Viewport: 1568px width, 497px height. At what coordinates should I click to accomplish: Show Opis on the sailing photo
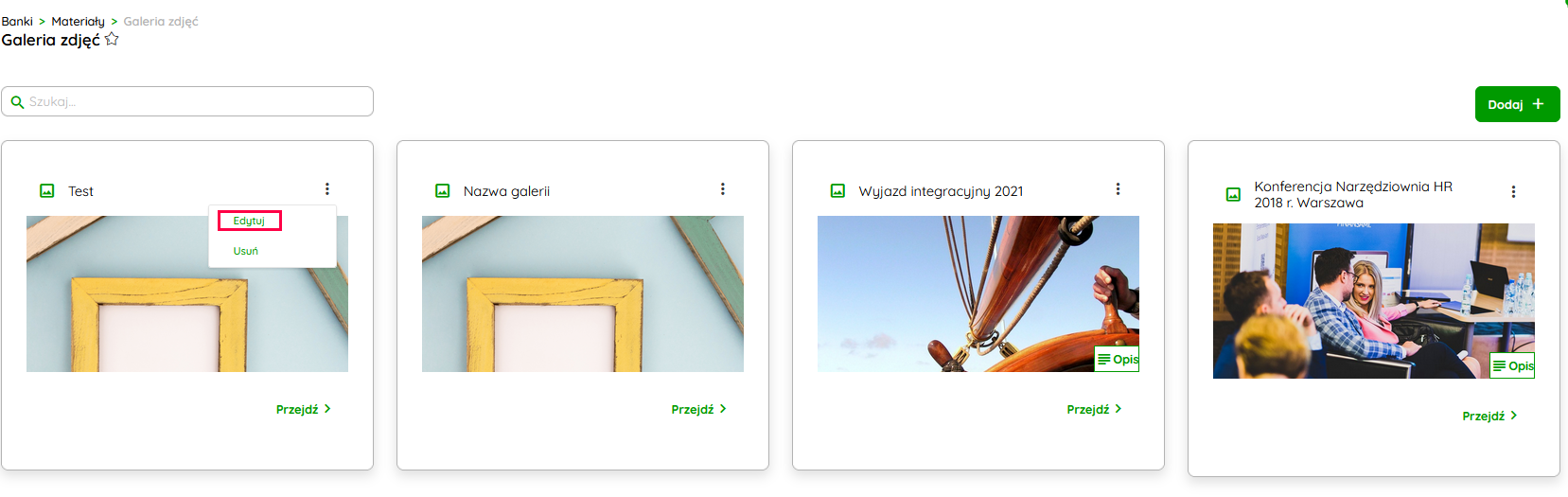[x=1118, y=360]
